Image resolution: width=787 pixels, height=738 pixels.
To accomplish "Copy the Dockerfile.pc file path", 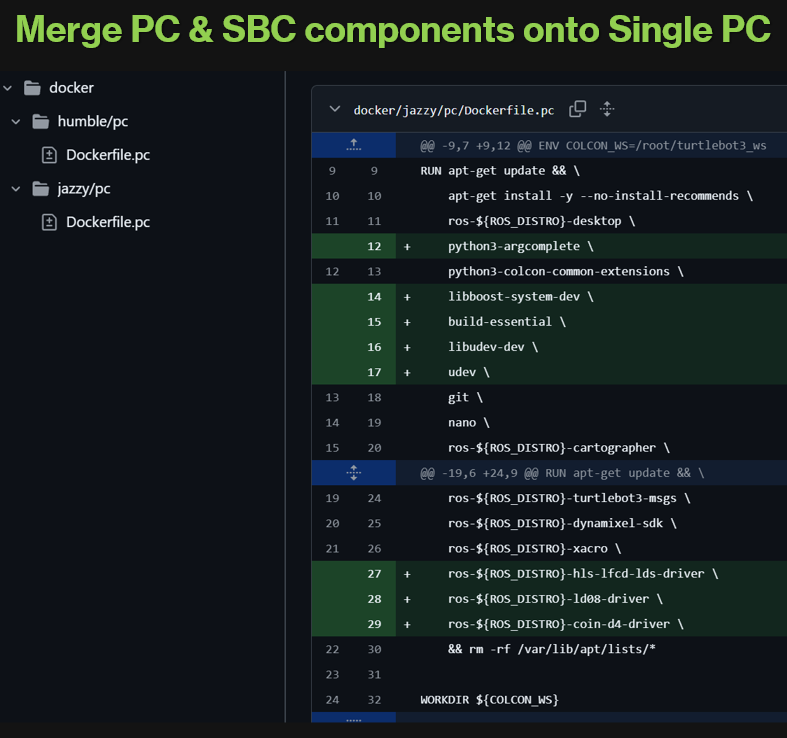I will tap(578, 110).
